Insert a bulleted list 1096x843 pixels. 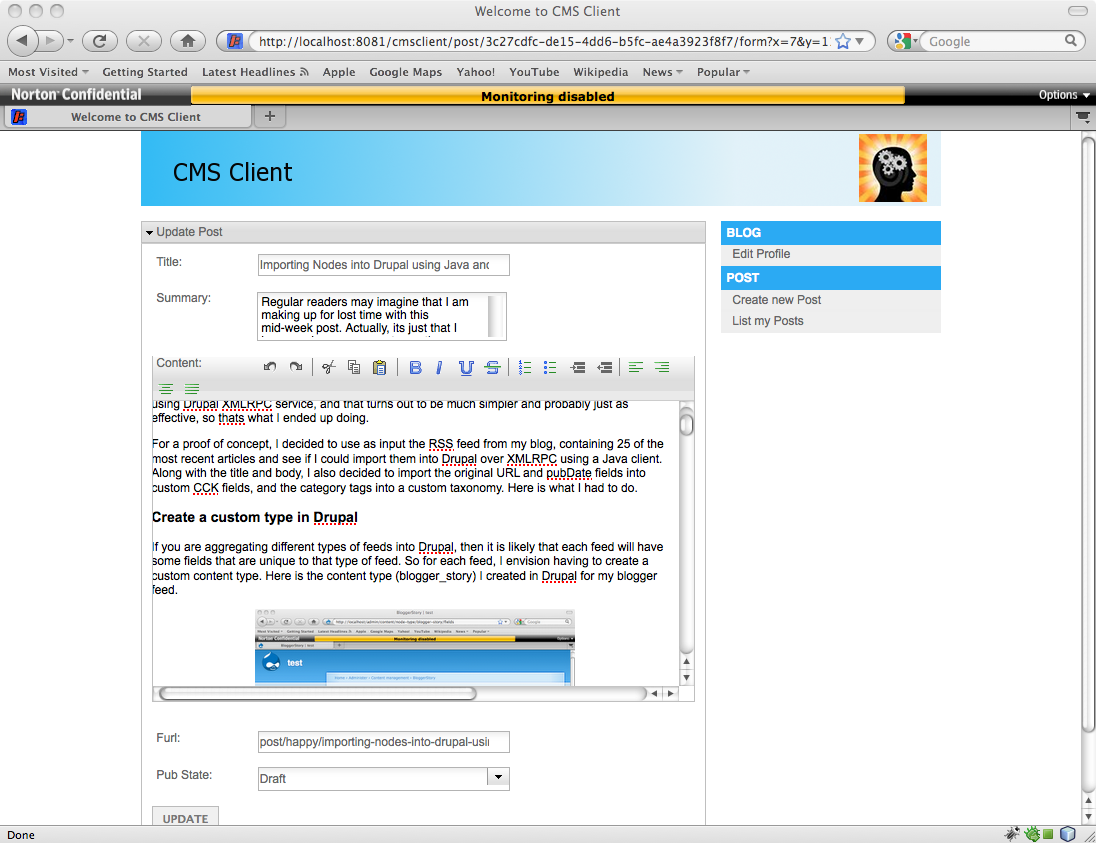551,368
